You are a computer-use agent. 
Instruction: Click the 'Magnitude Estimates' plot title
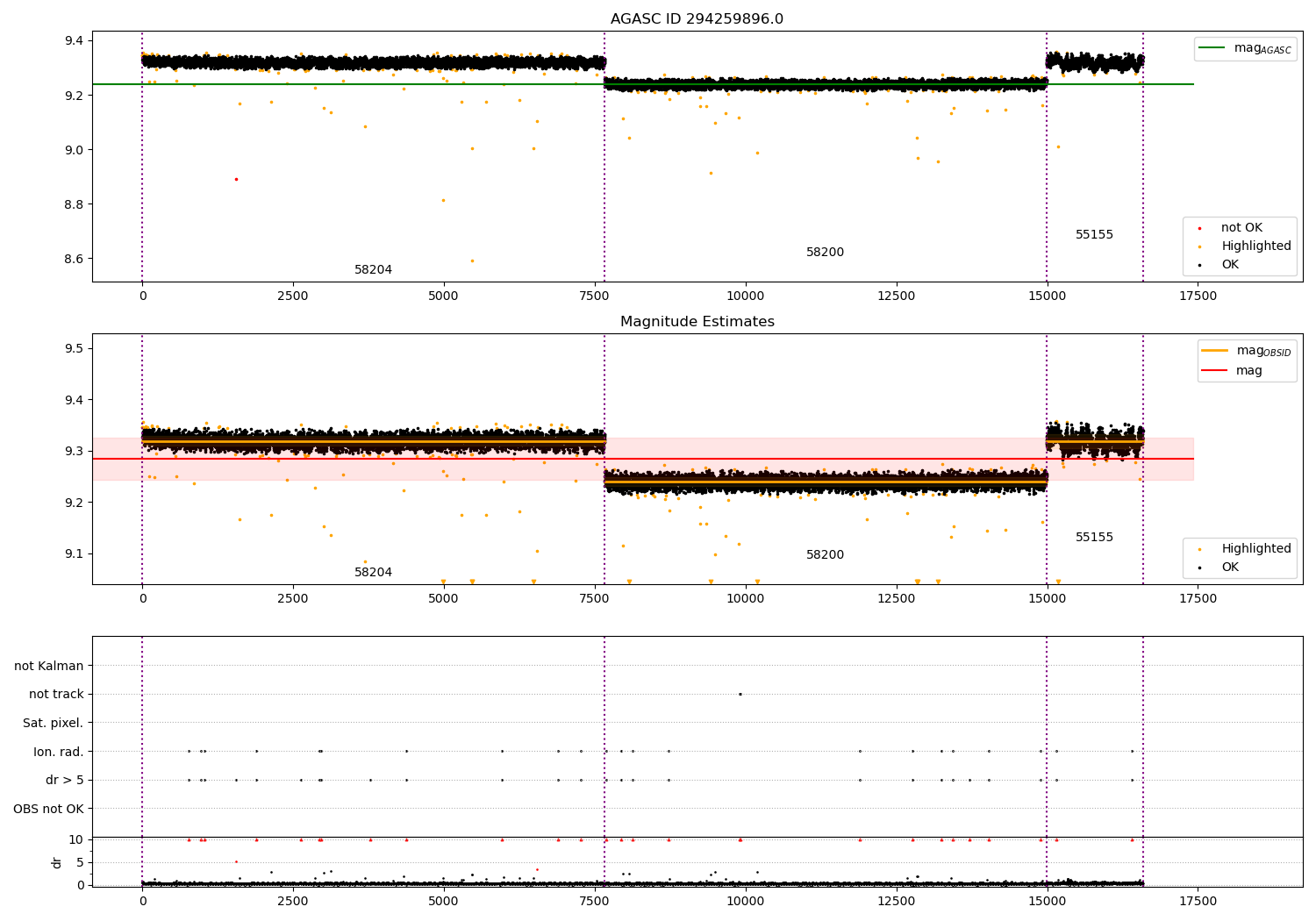pyautogui.click(x=697, y=322)
